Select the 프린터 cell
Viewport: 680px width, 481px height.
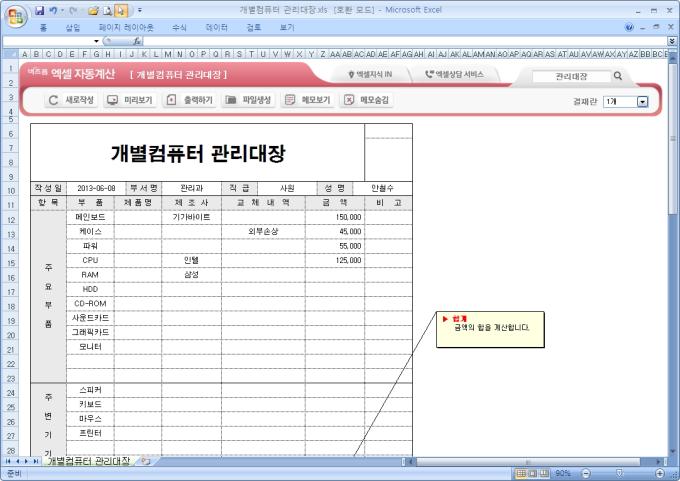click(x=90, y=433)
